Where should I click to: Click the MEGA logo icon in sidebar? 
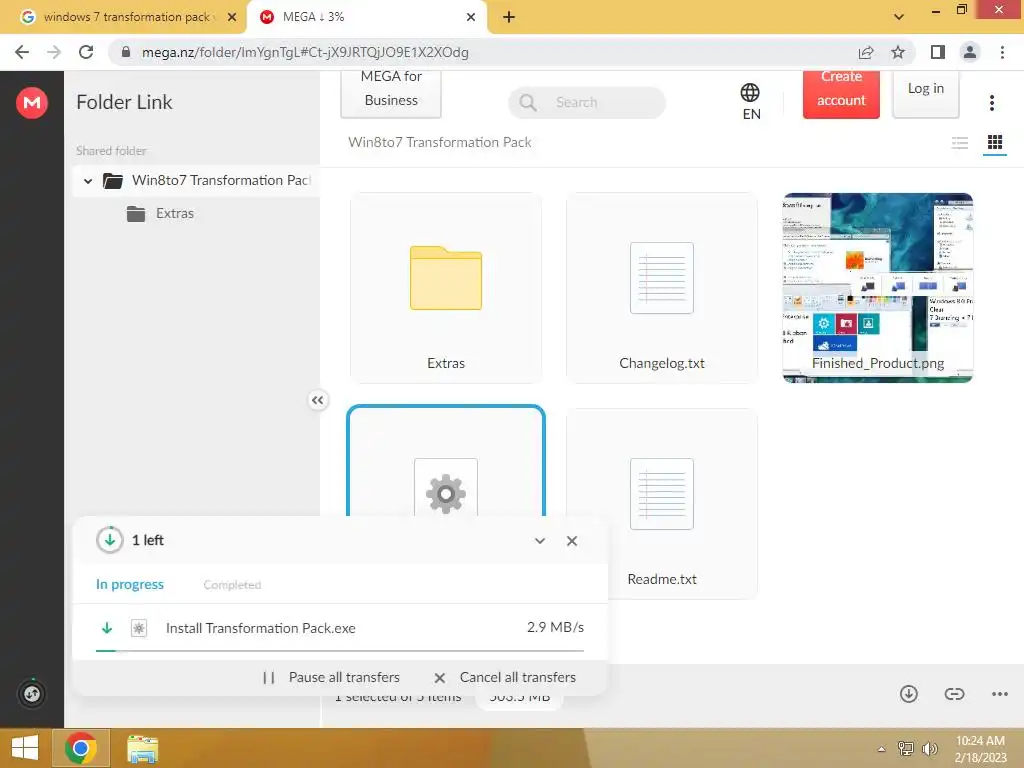(31, 103)
